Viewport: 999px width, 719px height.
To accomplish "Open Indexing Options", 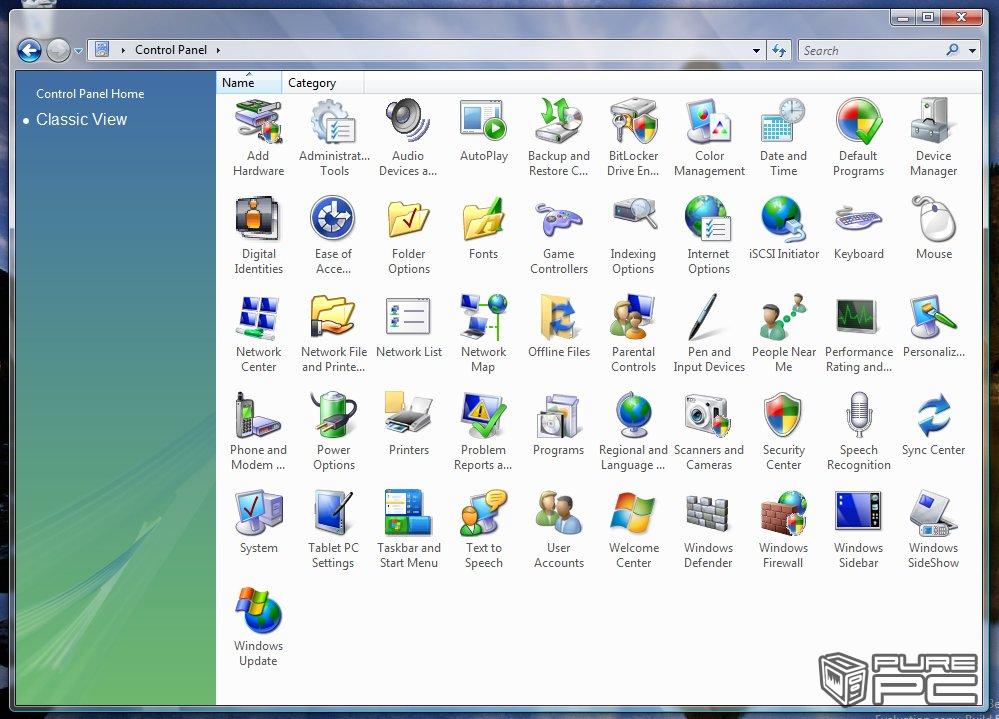I will 633,236.
